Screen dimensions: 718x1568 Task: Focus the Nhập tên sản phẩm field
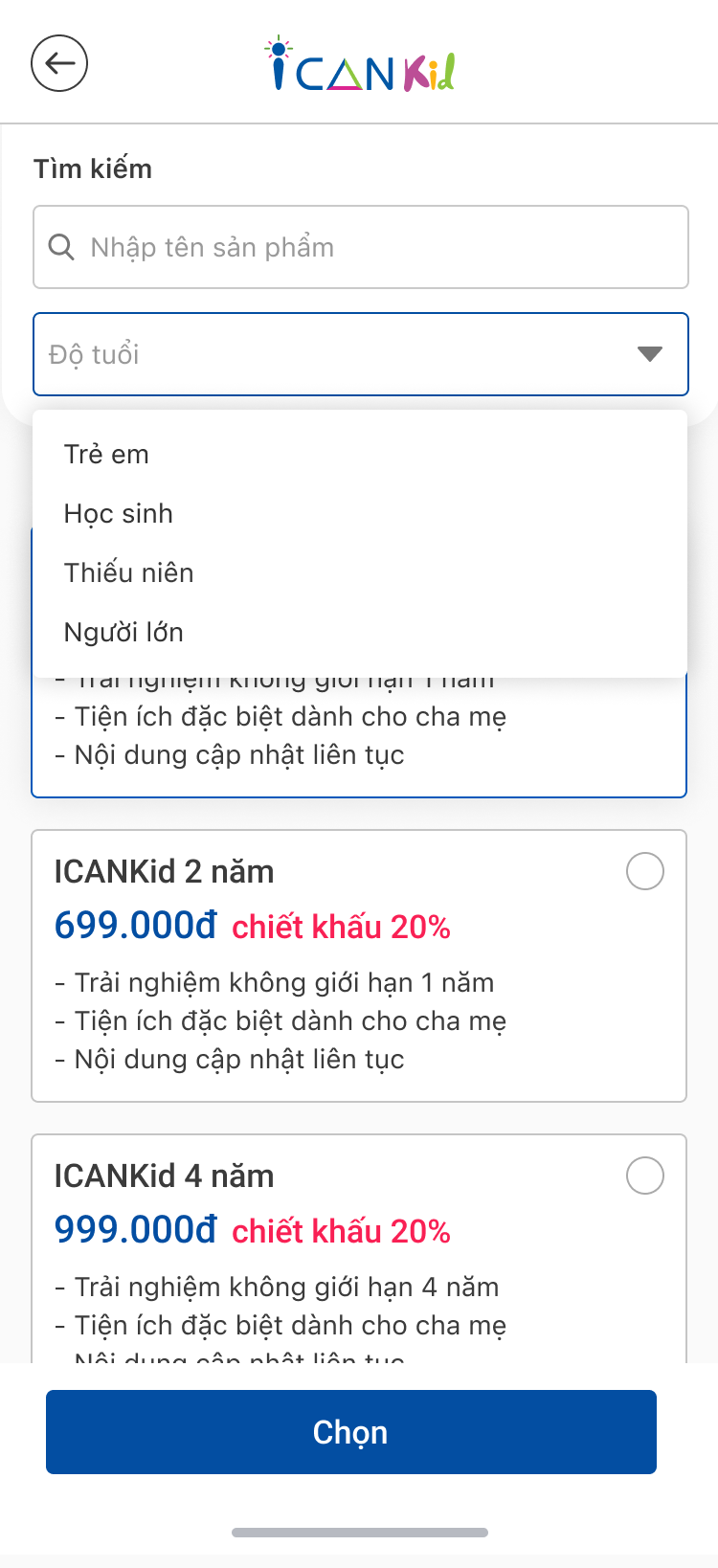tap(361, 247)
